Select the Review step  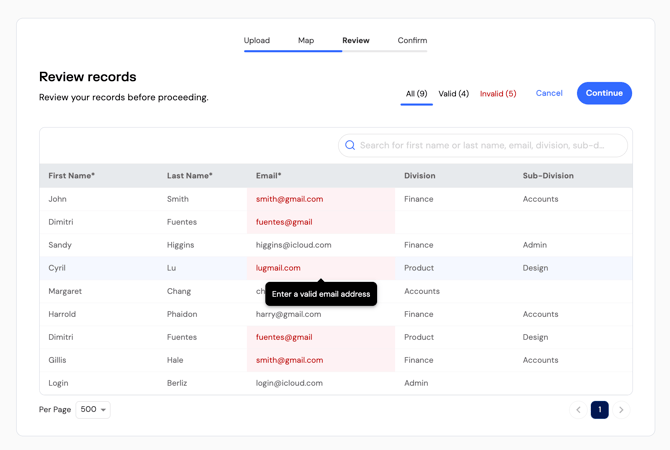(356, 40)
